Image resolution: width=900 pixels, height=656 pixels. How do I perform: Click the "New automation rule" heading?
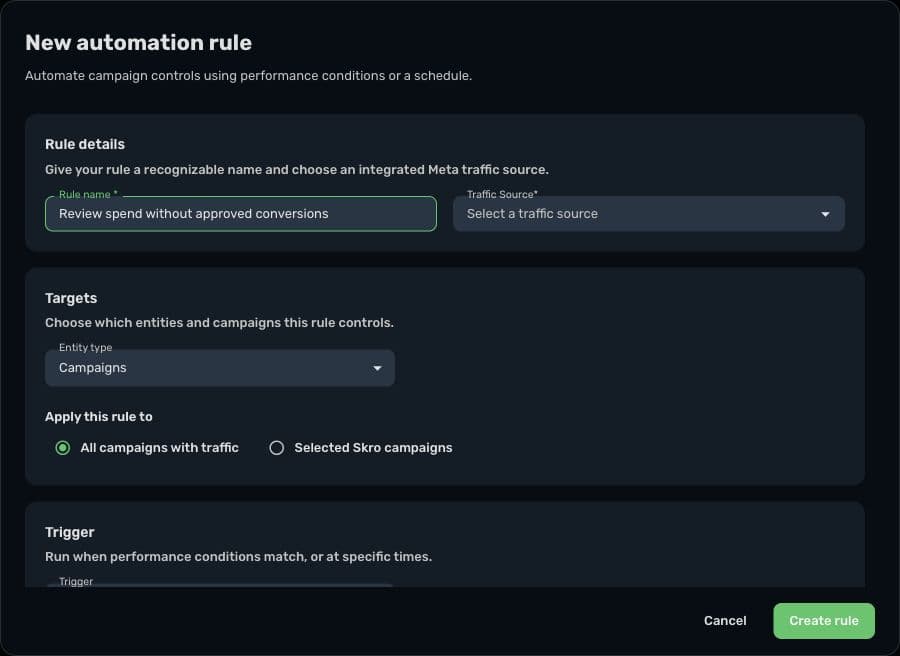pos(138,42)
